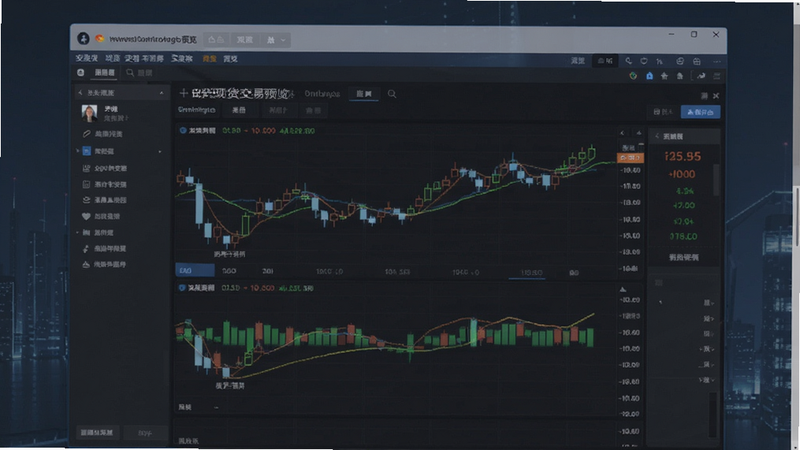Screen dimensions: 800x450
Task: Select the second sub-tab under the chart title
Action: [239, 111]
